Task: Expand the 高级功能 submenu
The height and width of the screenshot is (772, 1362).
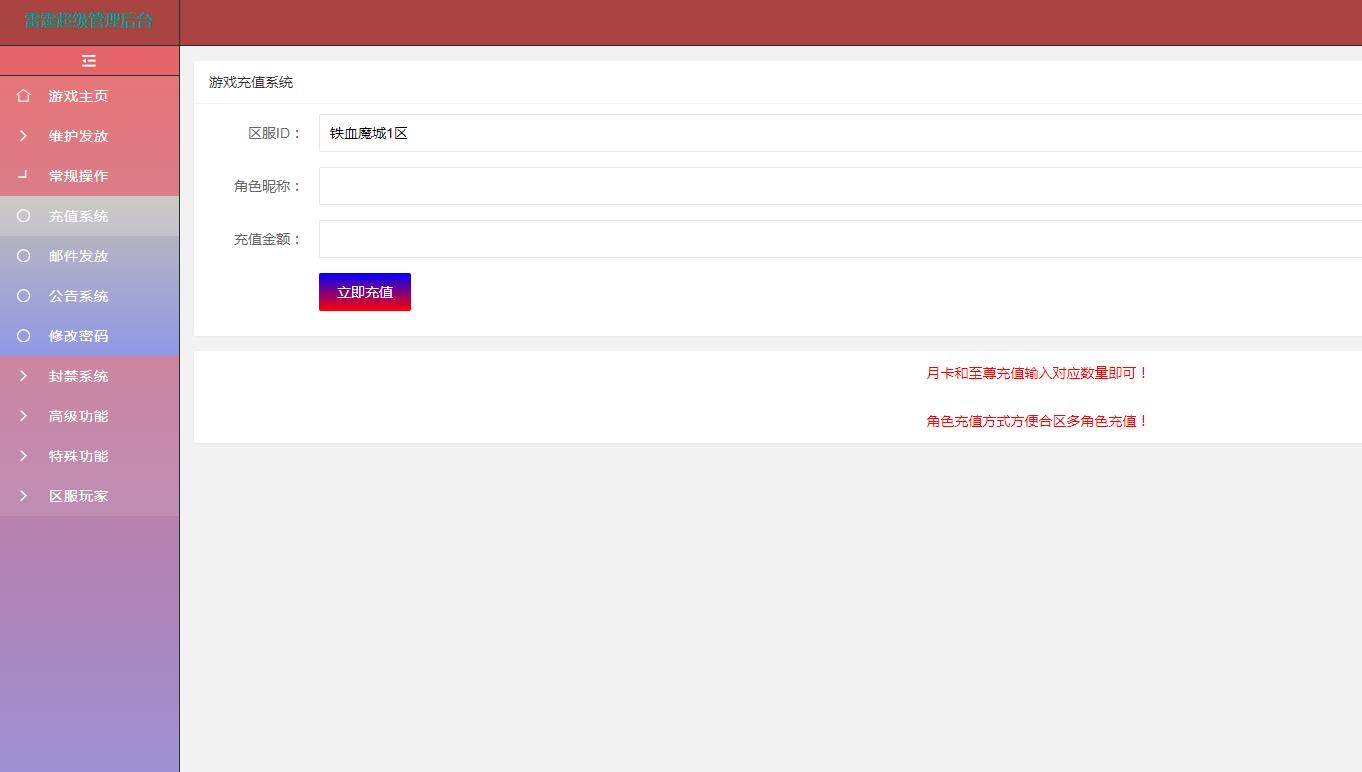Action: [x=78, y=416]
